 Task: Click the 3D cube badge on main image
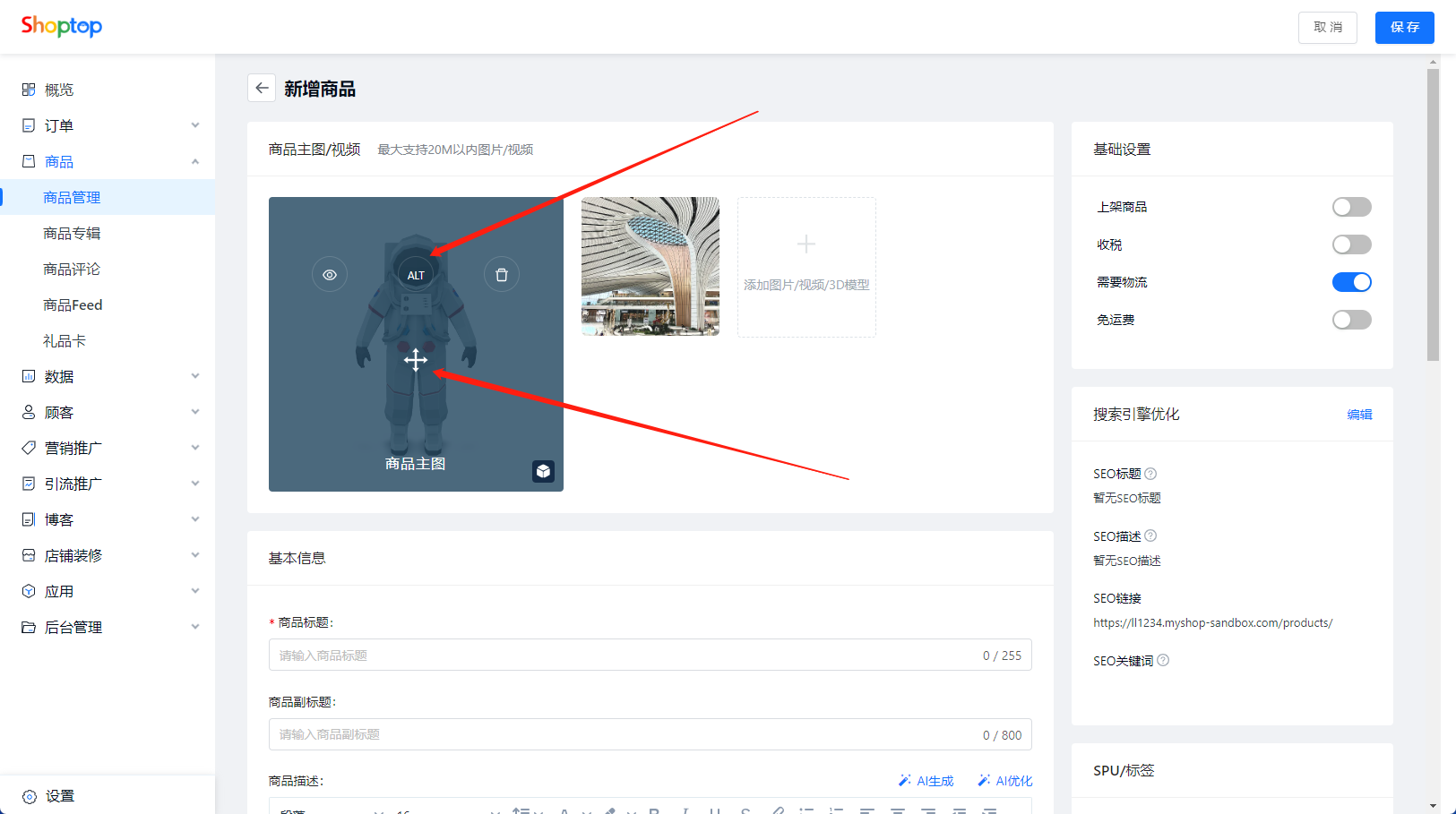pyautogui.click(x=543, y=471)
